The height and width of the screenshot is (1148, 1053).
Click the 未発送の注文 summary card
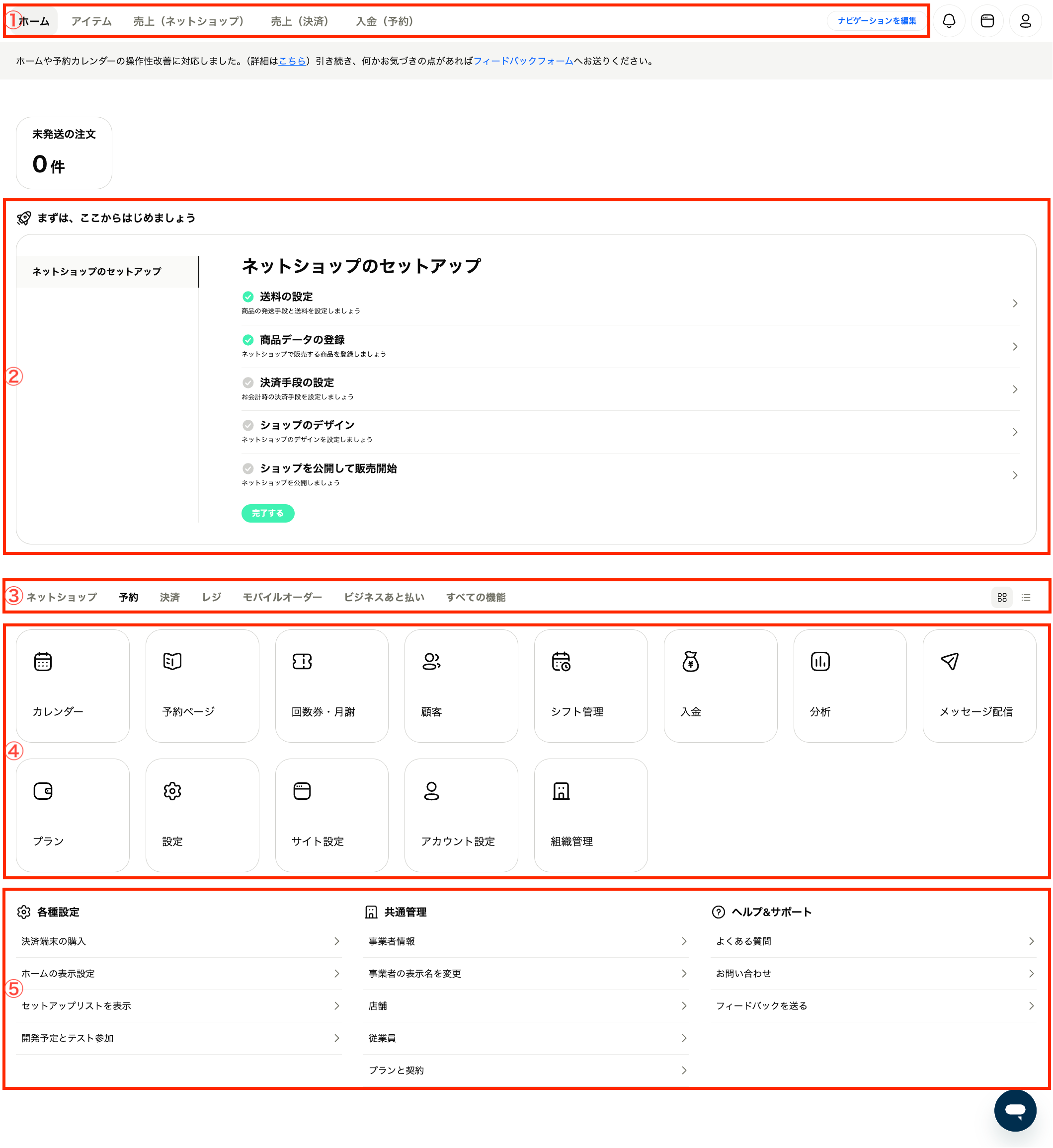[64, 153]
